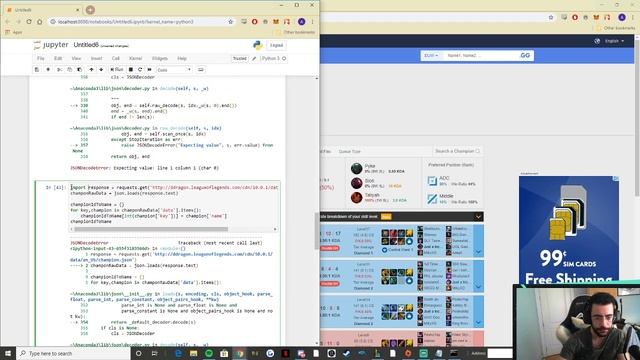This screenshot has width=640, height=360.
Task: Click the code cell horizontal scrollbar
Action: (151, 229)
